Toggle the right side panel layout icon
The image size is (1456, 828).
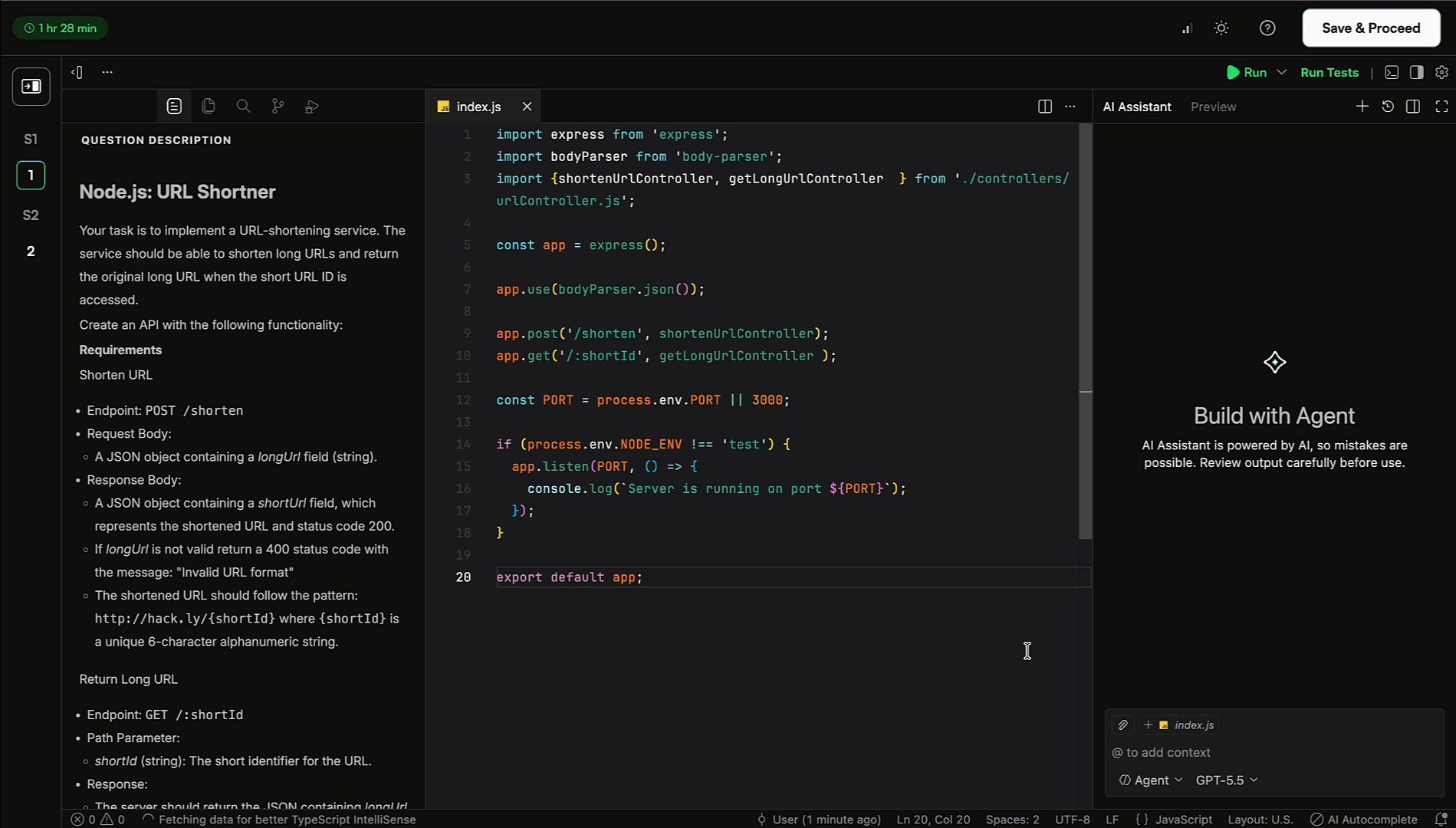click(x=1417, y=72)
